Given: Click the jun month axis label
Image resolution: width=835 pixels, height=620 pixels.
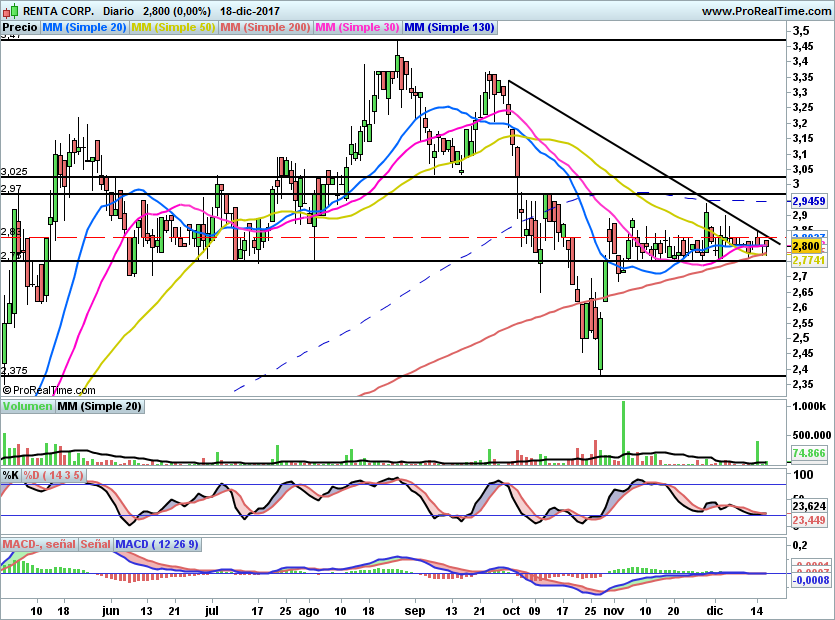Looking at the screenshot, I should pyautogui.click(x=111, y=611).
